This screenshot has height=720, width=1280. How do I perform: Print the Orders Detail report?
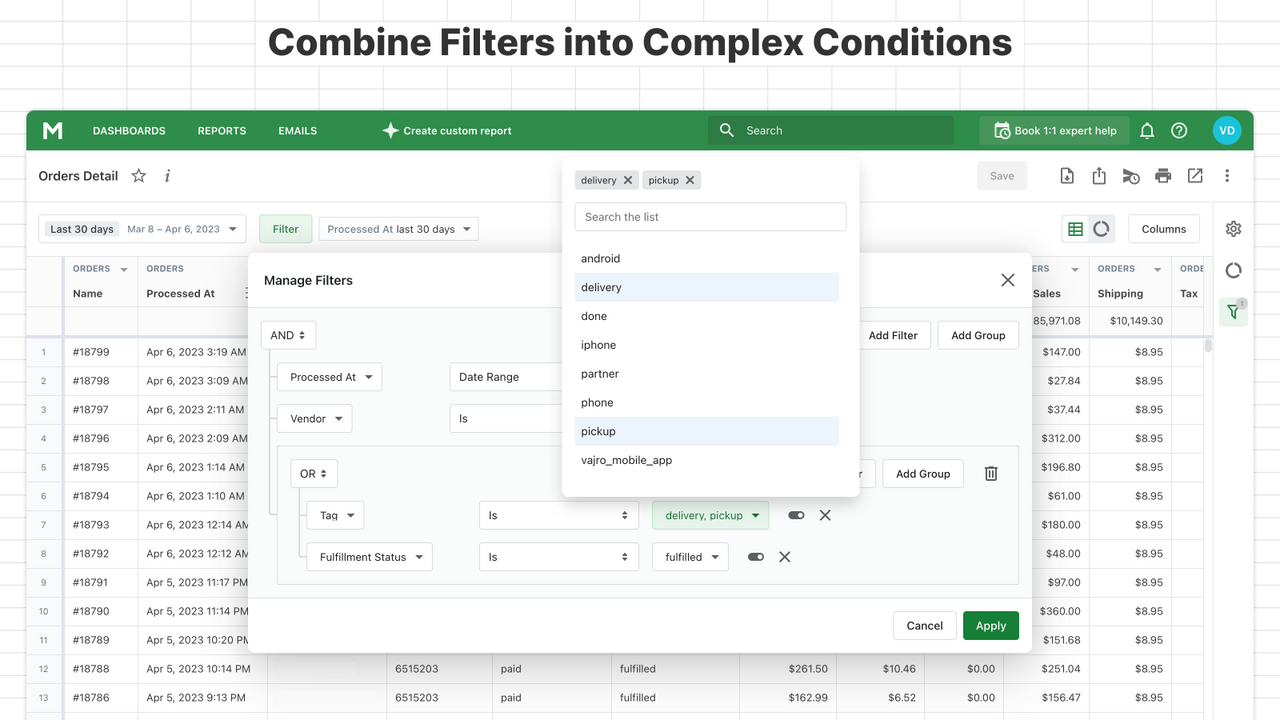pos(1163,175)
